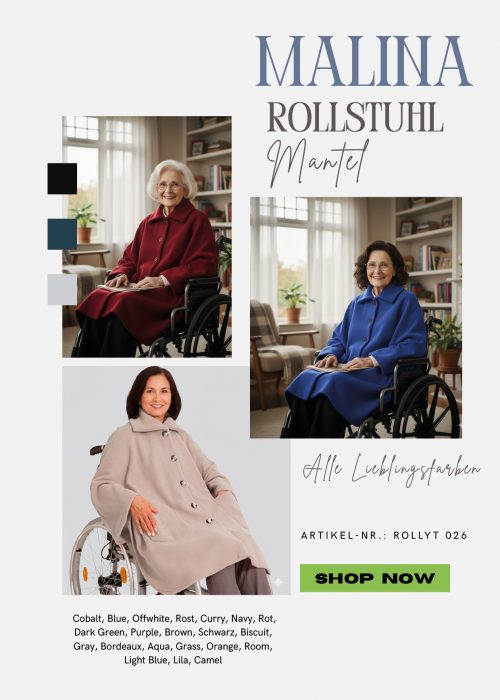Click the ROLLSTUHL heading text

point(355,117)
